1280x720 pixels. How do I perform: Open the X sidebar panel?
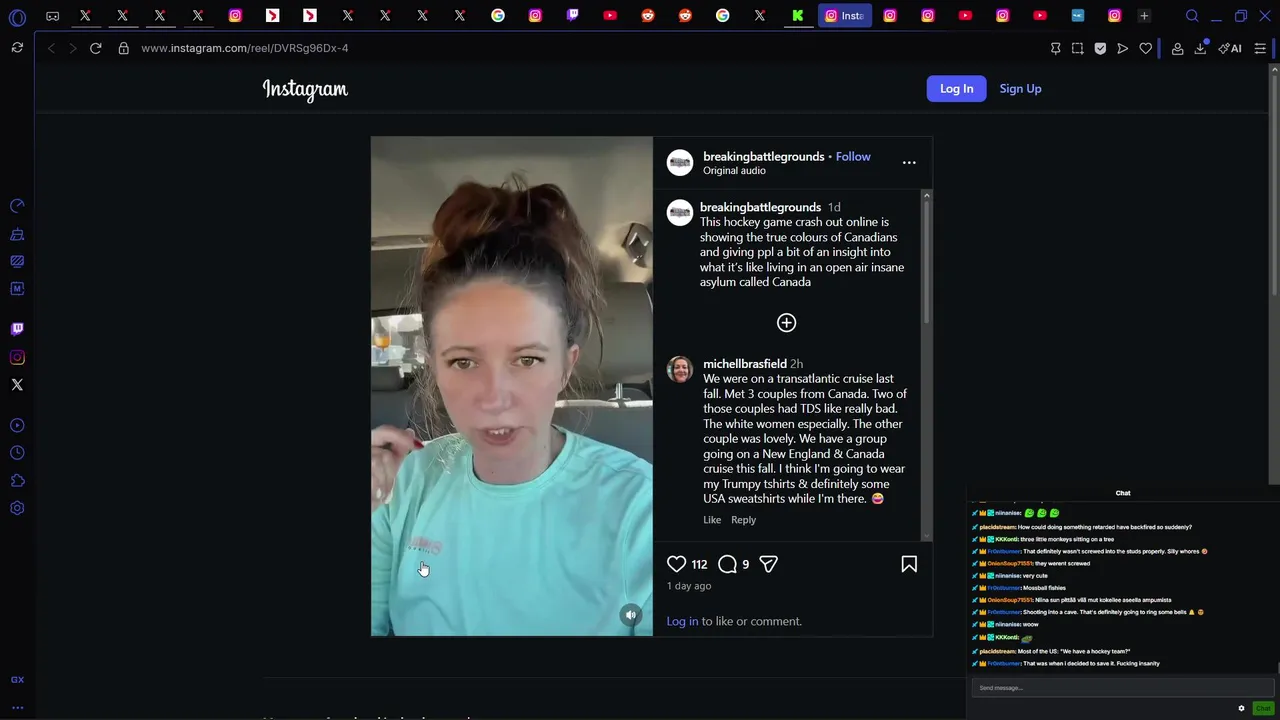tap(17, 385)
